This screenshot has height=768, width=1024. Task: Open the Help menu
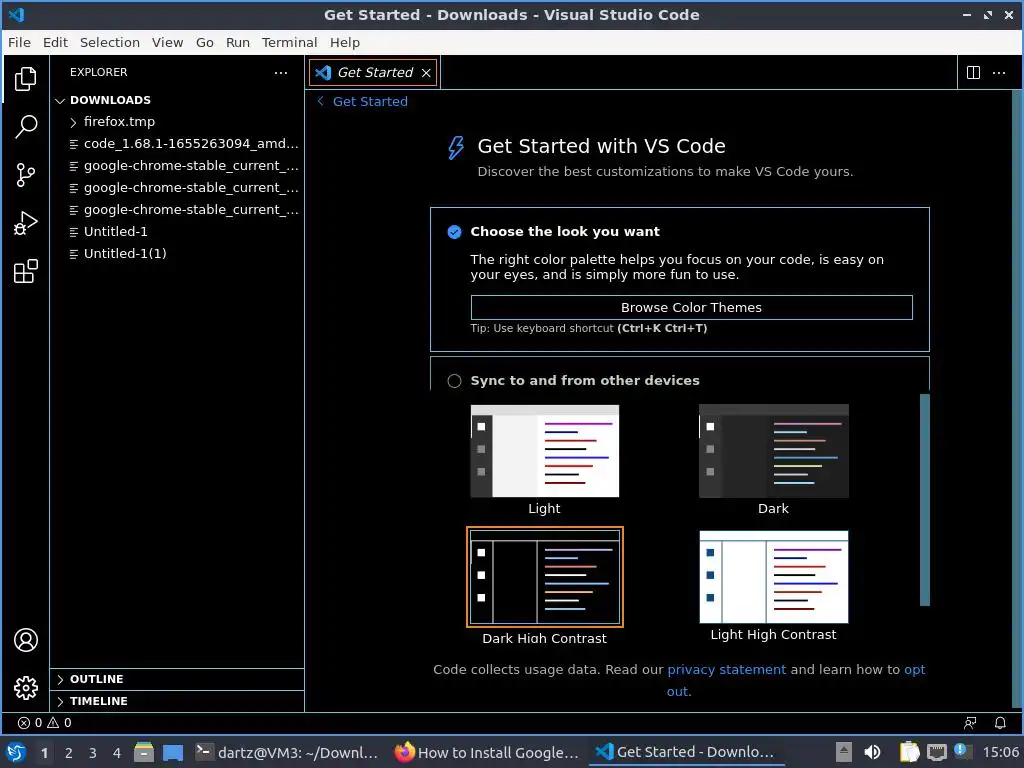tap(345, 42)
